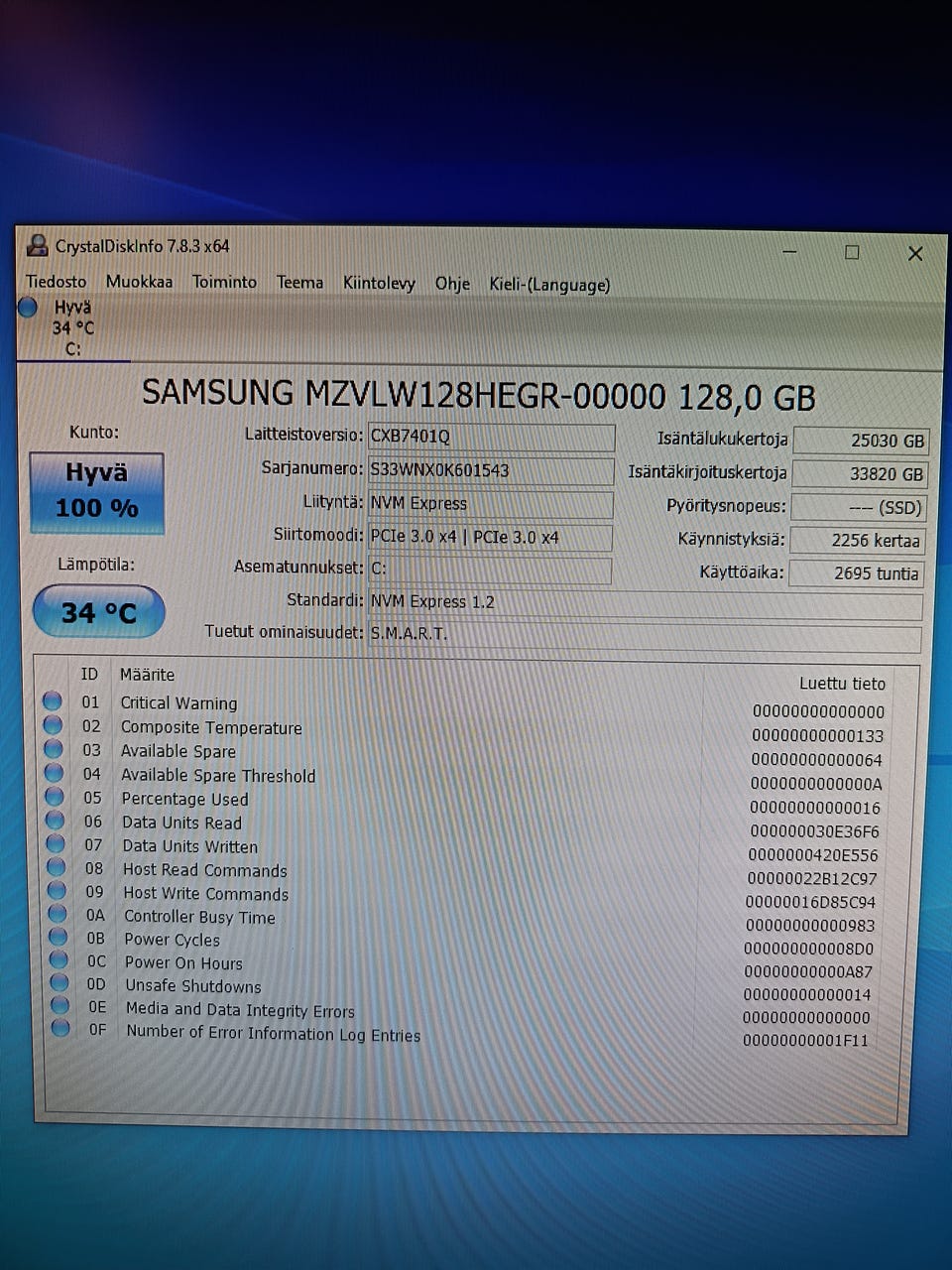Select the Data Units Read attribute text

tap(181, 823)
